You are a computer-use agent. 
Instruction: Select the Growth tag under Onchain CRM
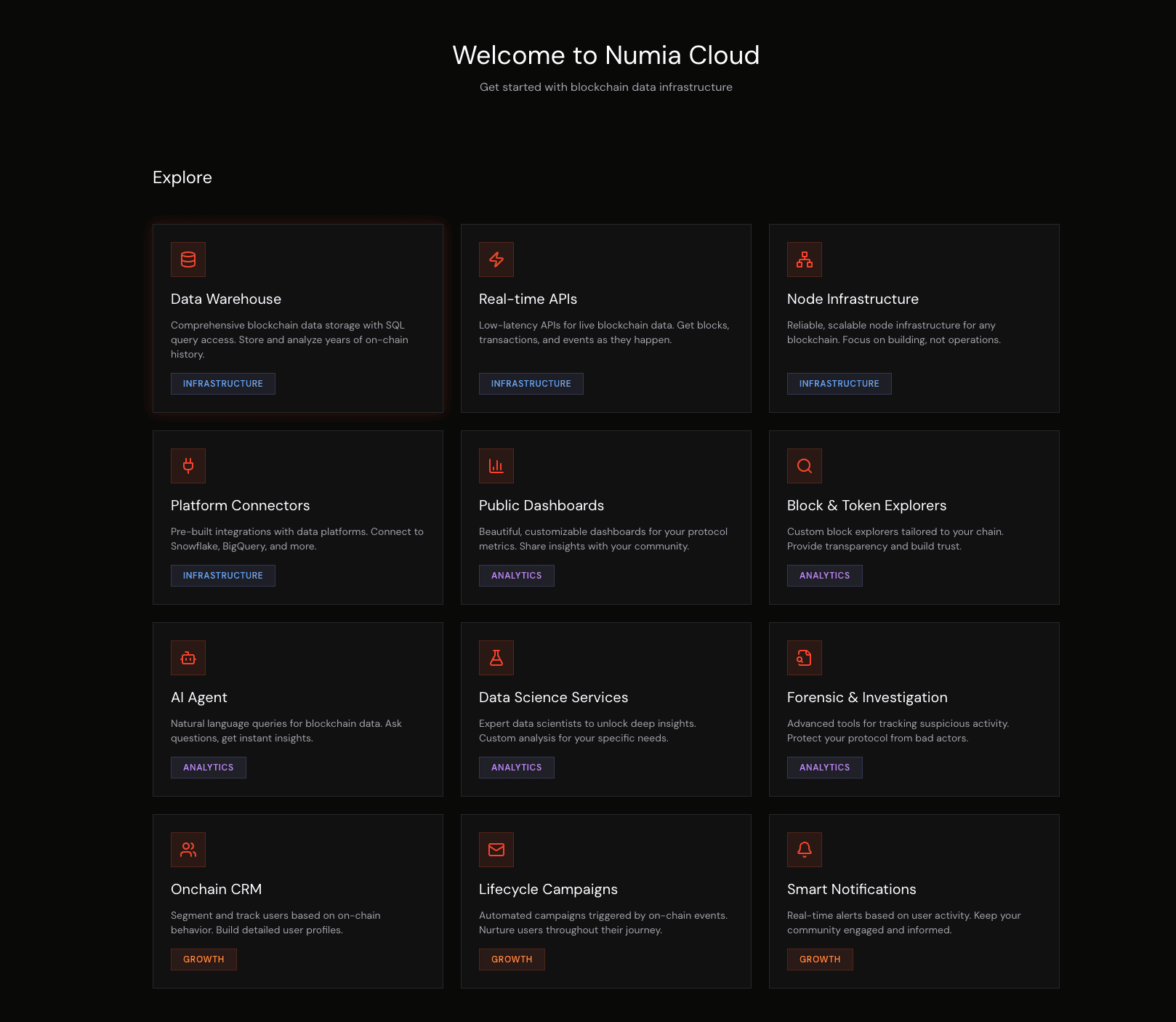tap(204, 959)
